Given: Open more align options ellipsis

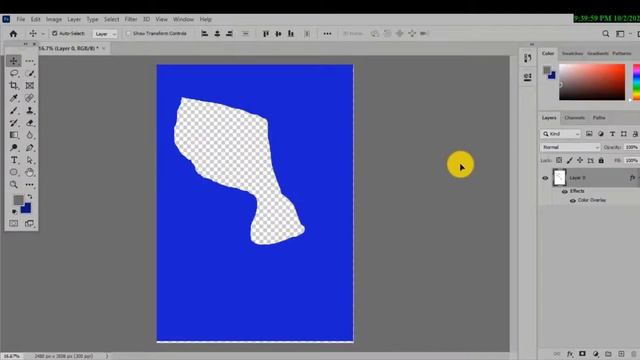Looking at the screenshot, I should point(327,33).
